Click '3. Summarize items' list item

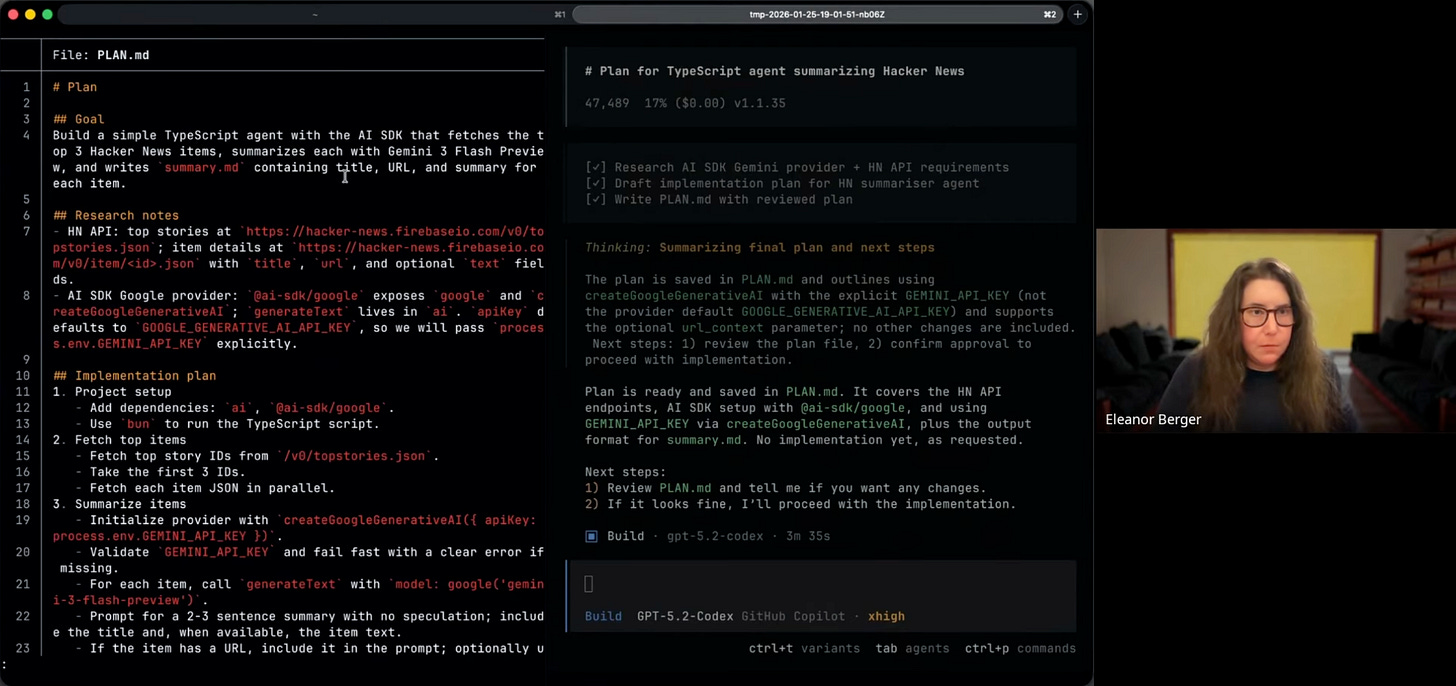point(120,504)
